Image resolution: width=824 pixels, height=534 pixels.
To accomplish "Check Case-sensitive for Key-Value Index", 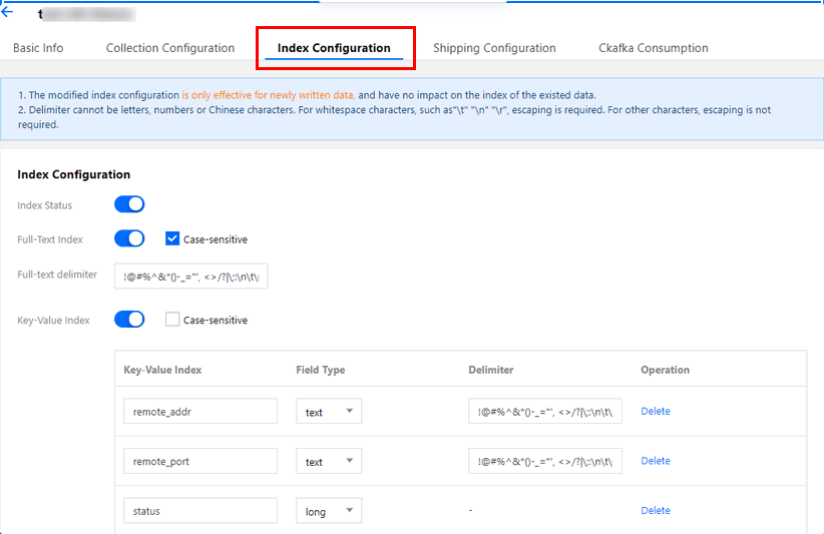I will pos(173,320).
